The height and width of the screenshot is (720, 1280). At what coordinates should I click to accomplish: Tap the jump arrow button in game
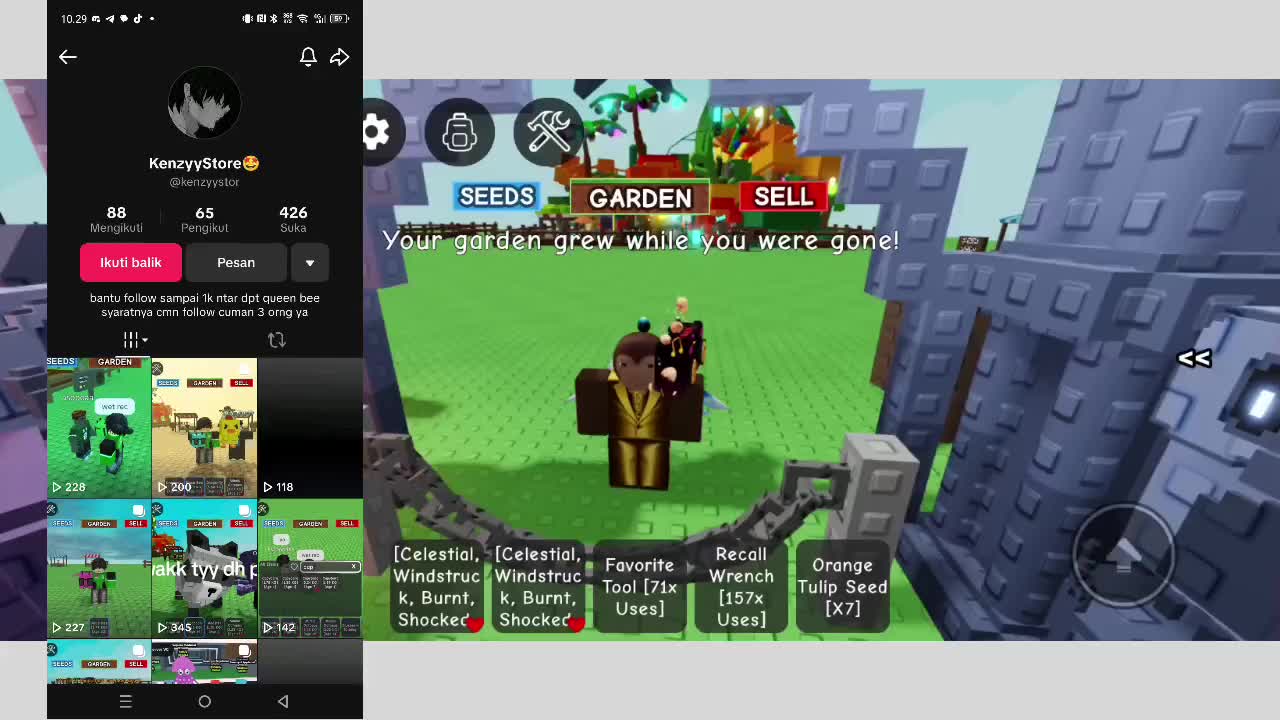[x=1123, y=553]
